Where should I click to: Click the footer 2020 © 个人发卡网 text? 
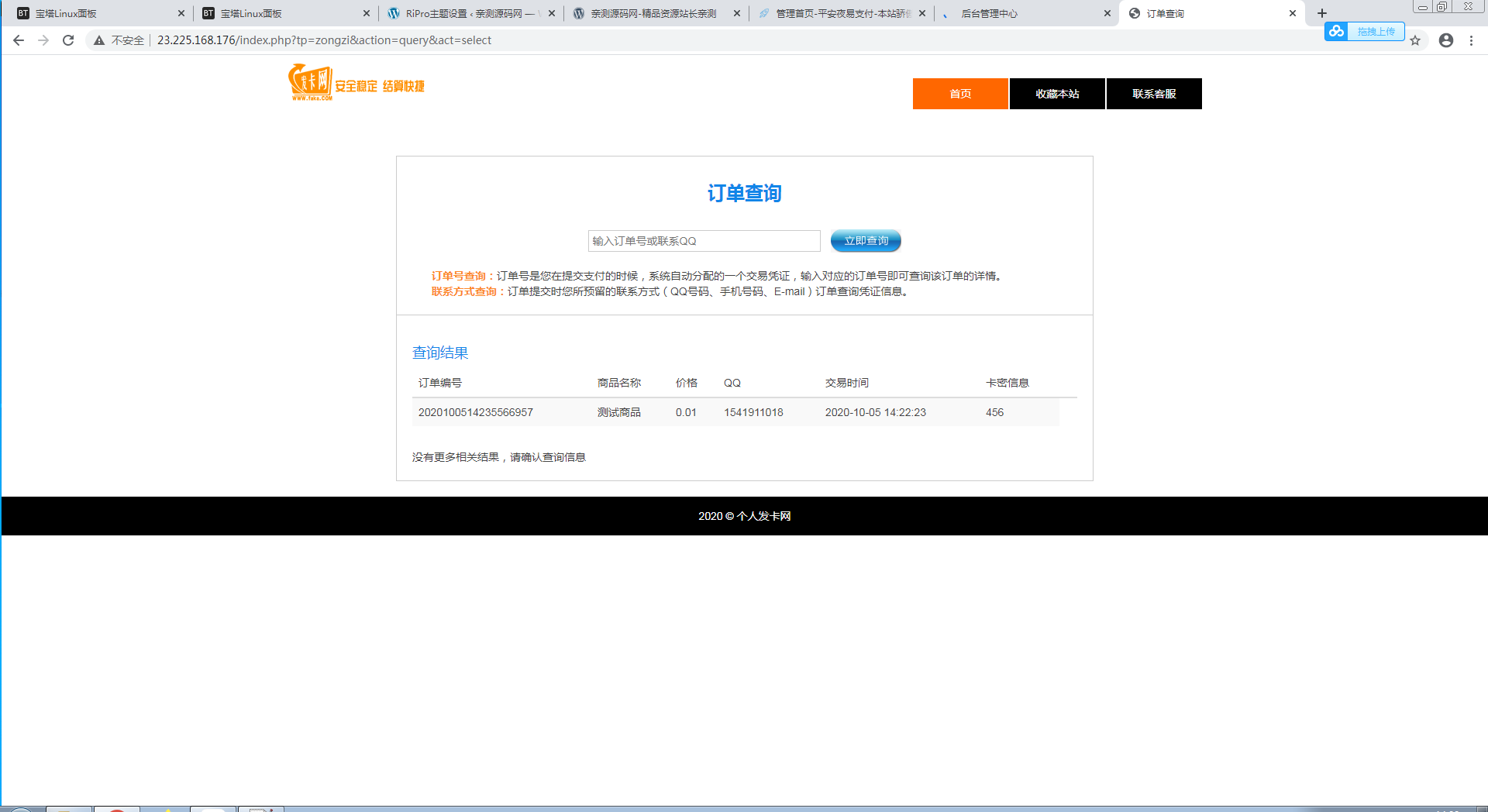pos(744,516)
